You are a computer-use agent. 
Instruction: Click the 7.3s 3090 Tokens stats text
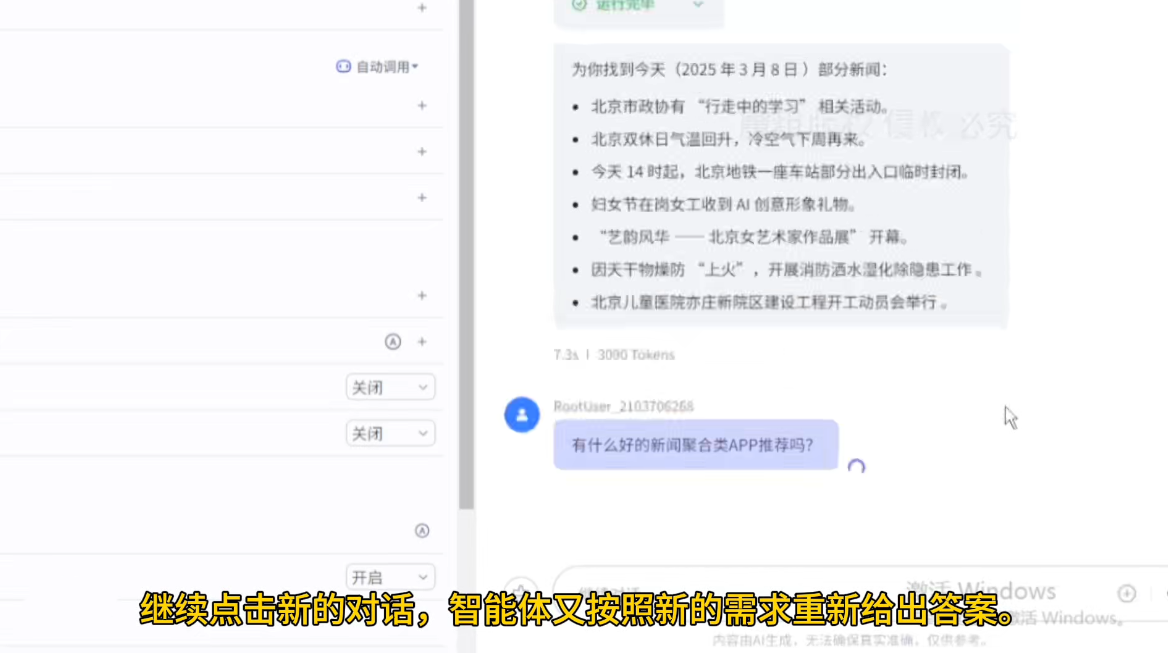614,355
